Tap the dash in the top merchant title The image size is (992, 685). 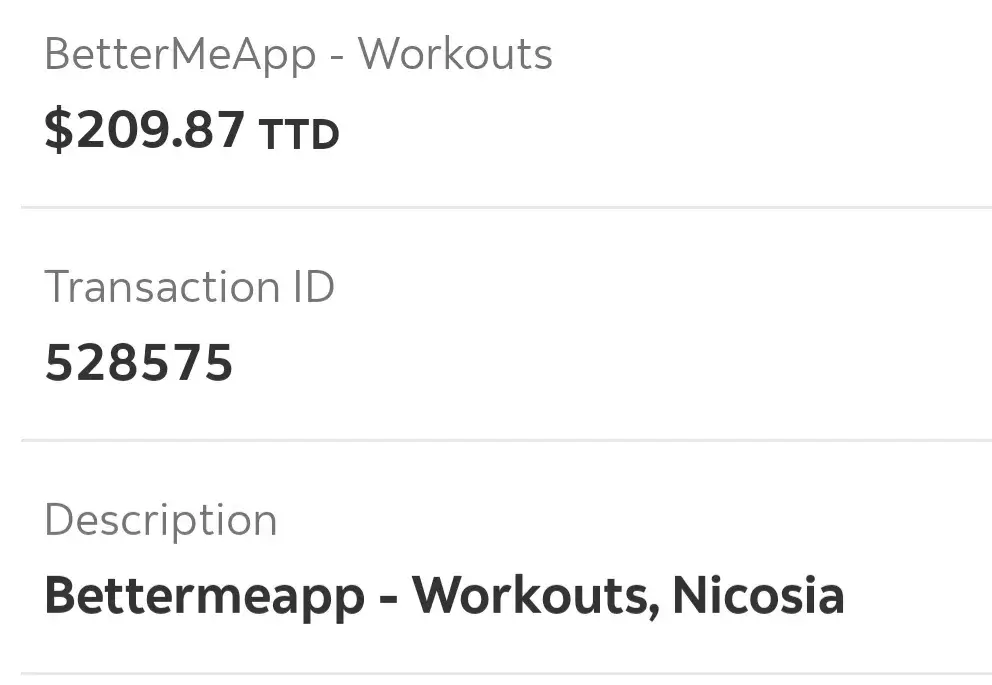click(x=337, y=56)
